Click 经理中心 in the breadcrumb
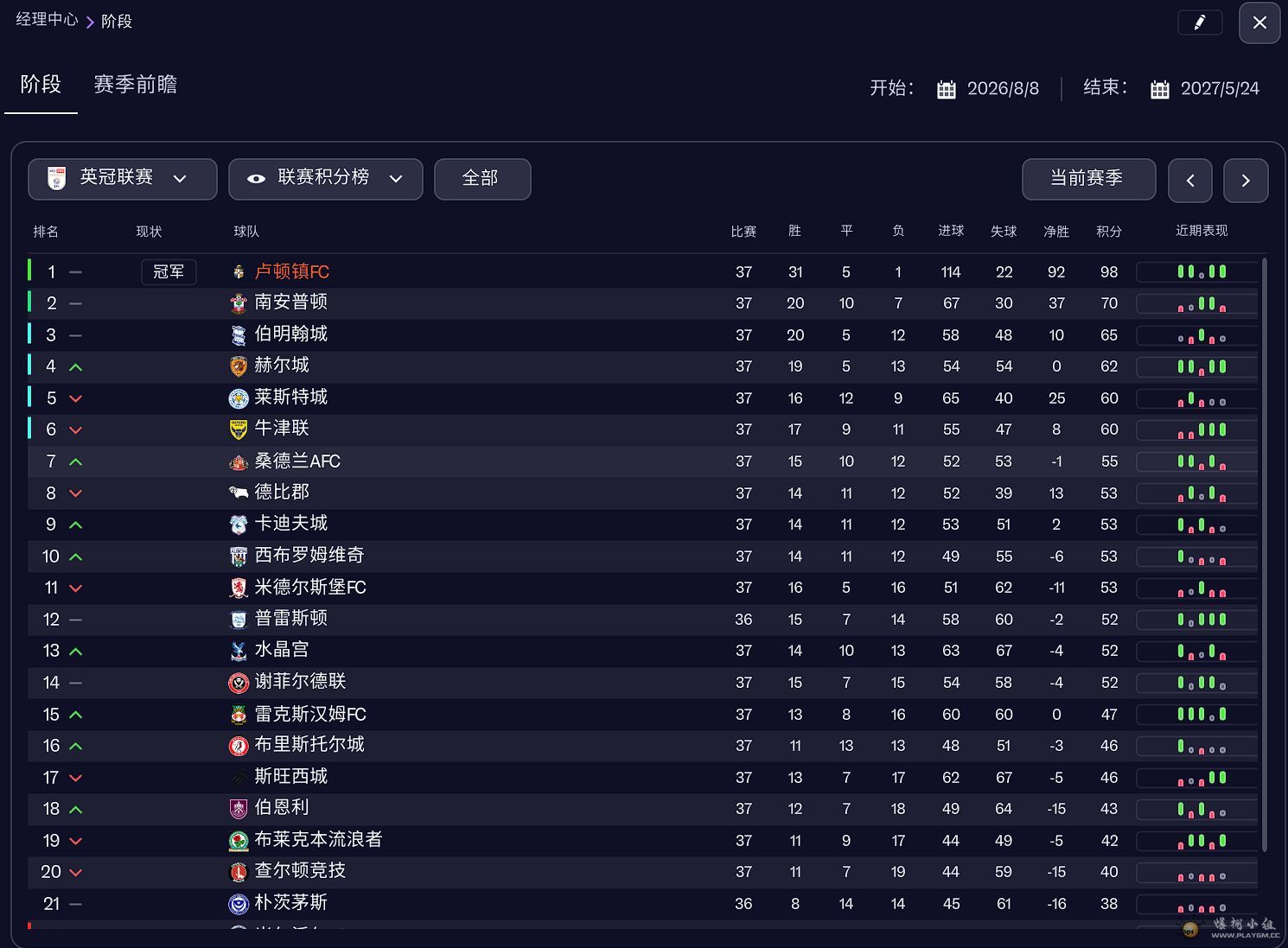The width and height of the screenshot is (1288, 948). point(47,20)
